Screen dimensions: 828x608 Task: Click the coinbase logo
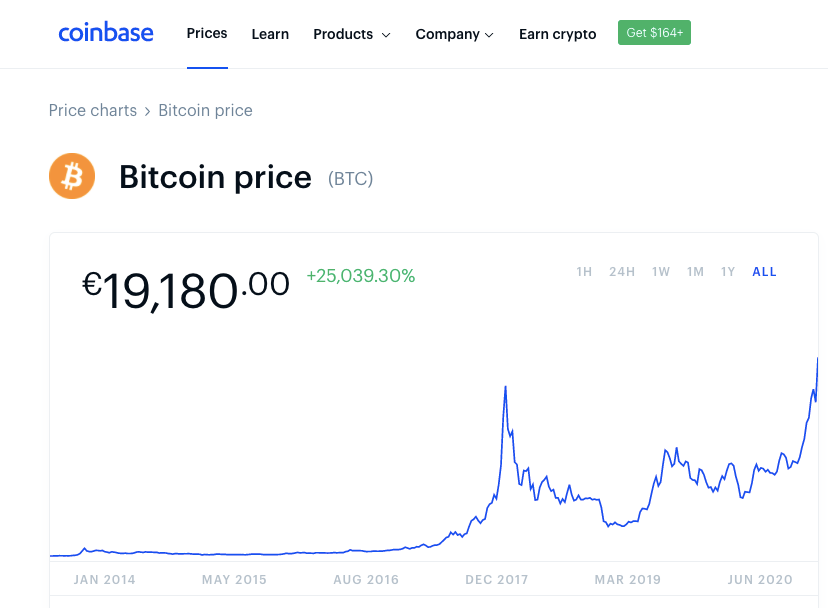click(106, 33)
